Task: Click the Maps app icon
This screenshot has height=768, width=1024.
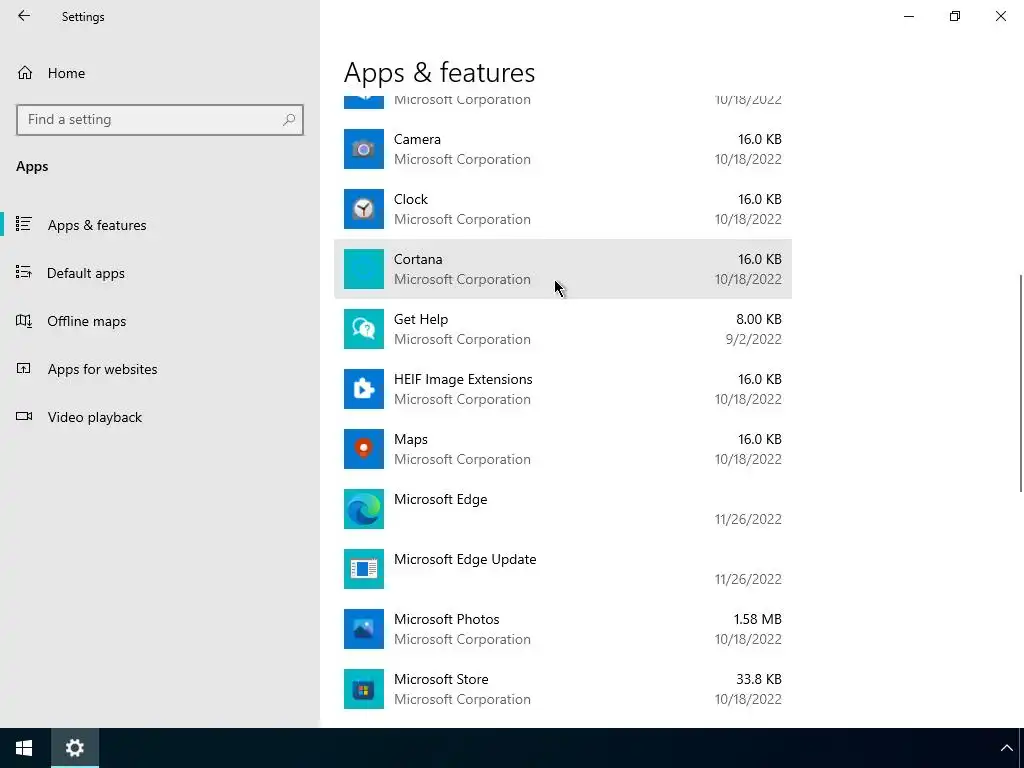Action: tap(364, 449)
